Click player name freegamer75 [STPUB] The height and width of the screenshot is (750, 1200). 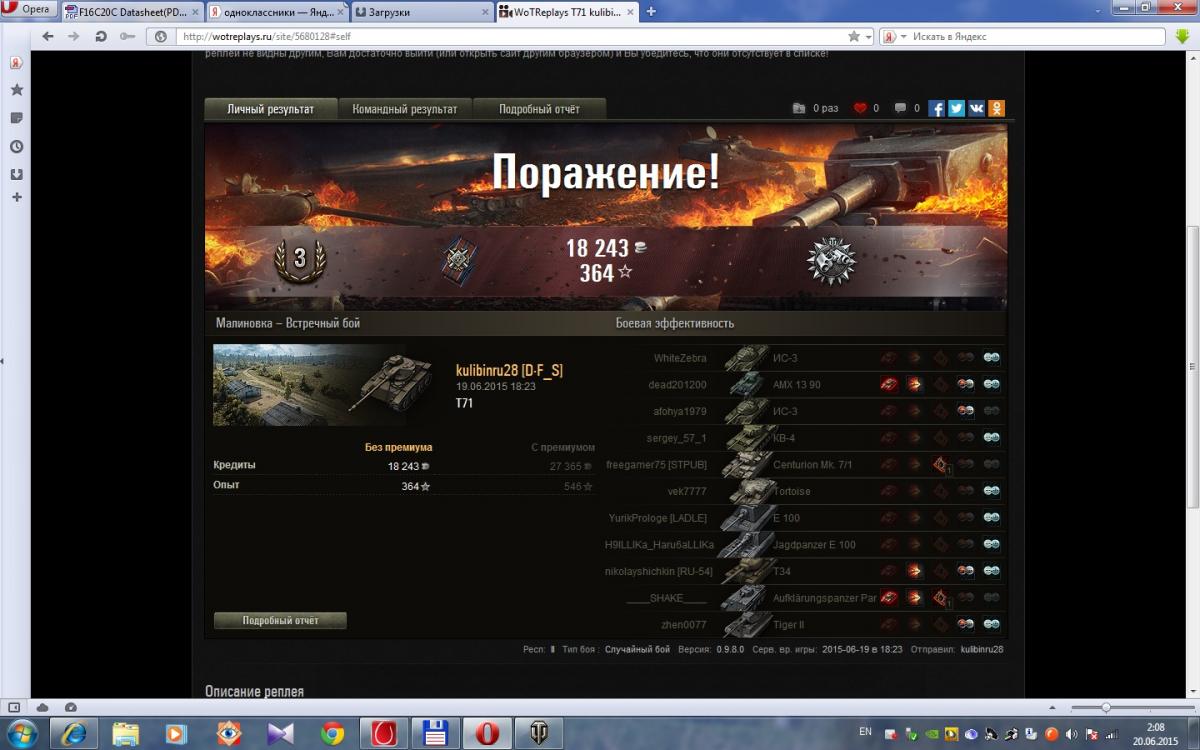[657, 465]
